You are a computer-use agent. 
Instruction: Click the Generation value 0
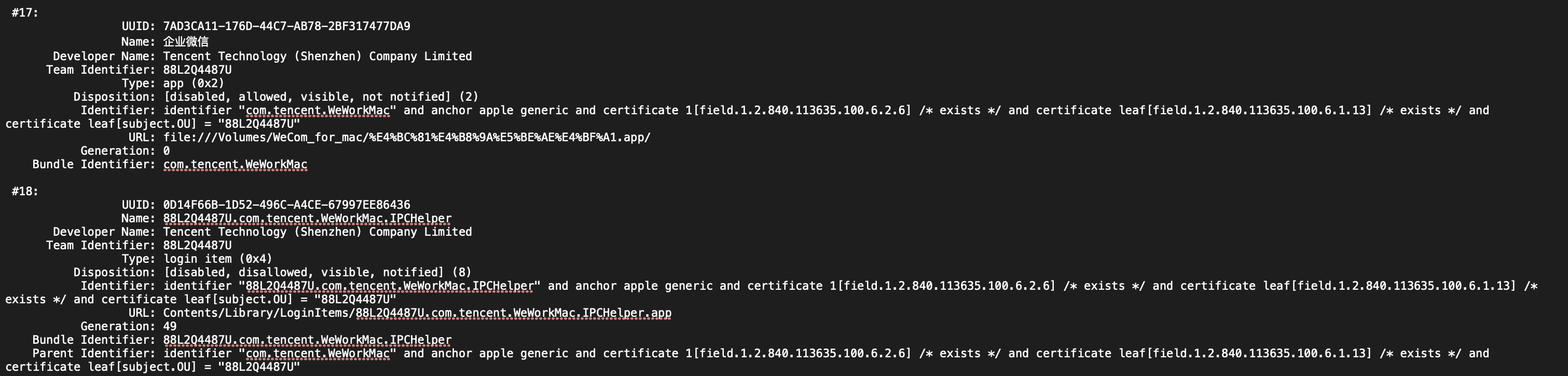coord(166,151)
